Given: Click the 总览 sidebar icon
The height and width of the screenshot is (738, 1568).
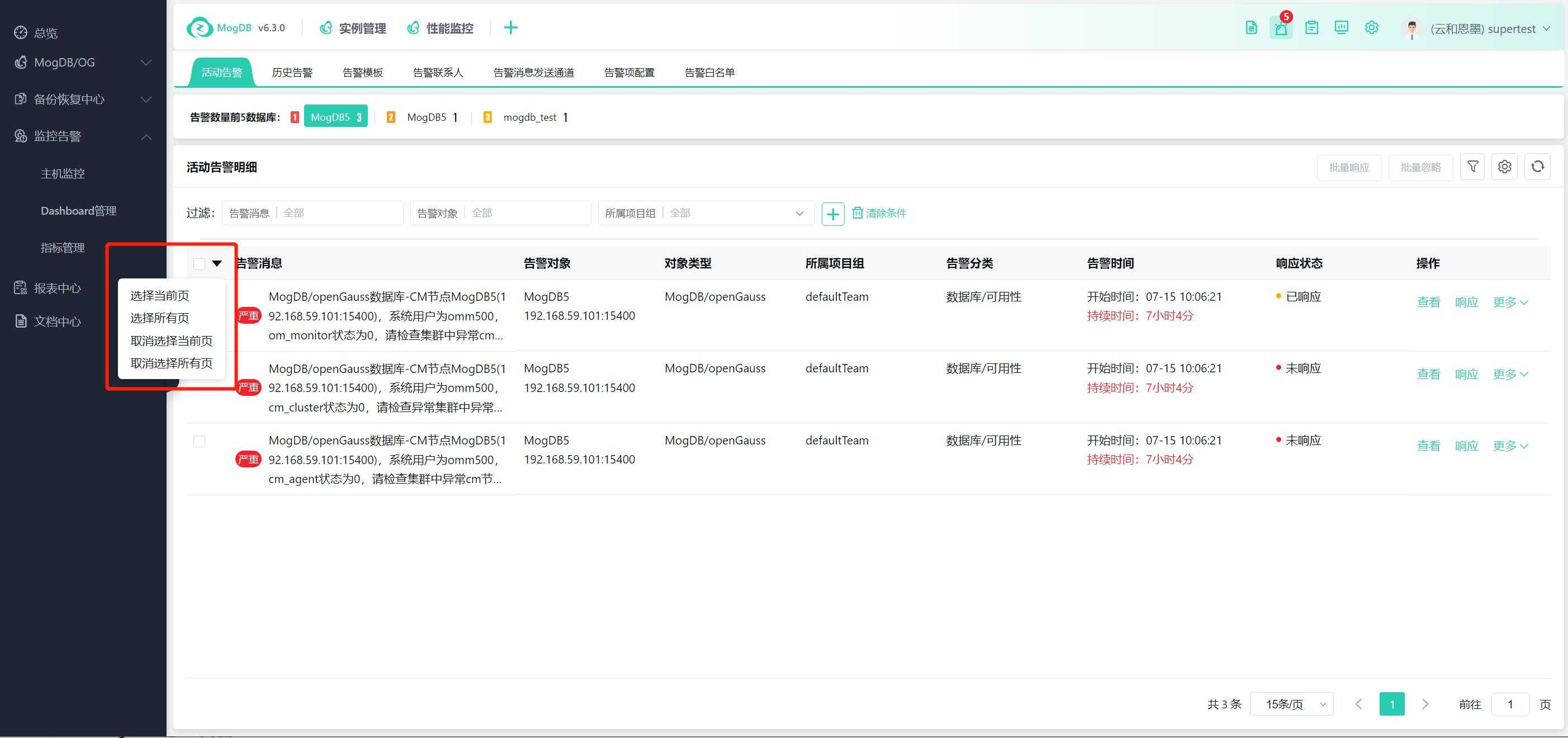Looking at the screenshot, I should [21, 32].
